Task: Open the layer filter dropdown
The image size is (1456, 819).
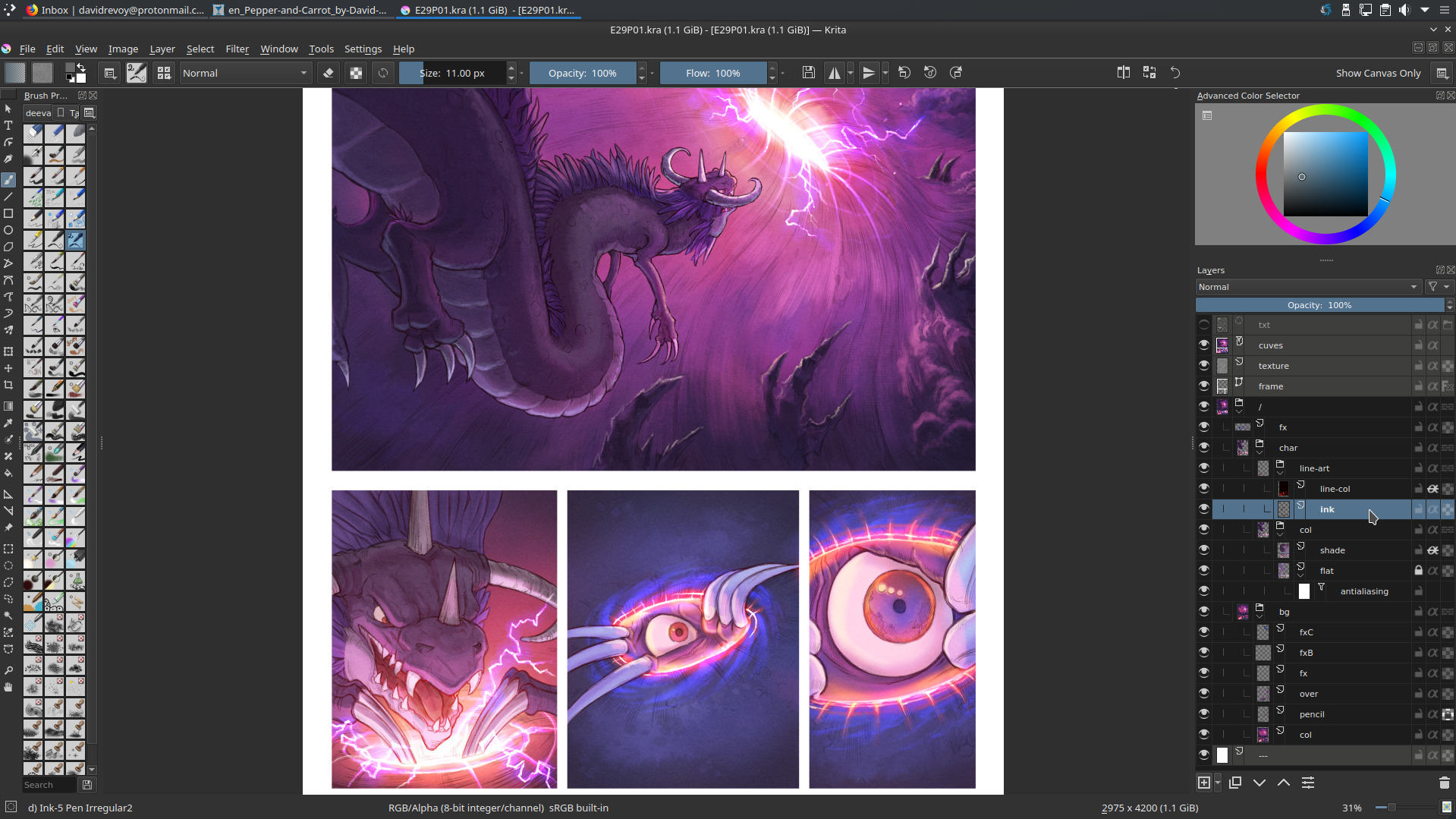Action: [1438, 287]
